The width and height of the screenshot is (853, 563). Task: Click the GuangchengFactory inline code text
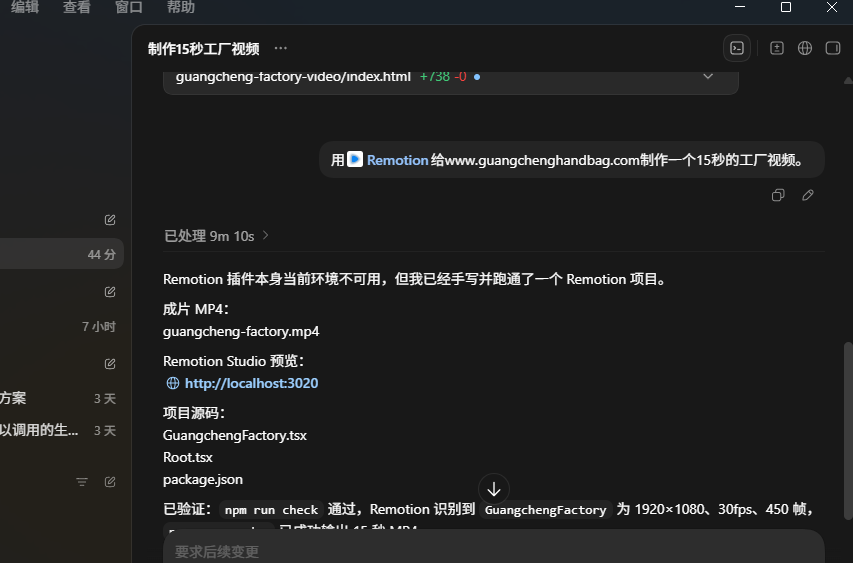pos(545,510)
